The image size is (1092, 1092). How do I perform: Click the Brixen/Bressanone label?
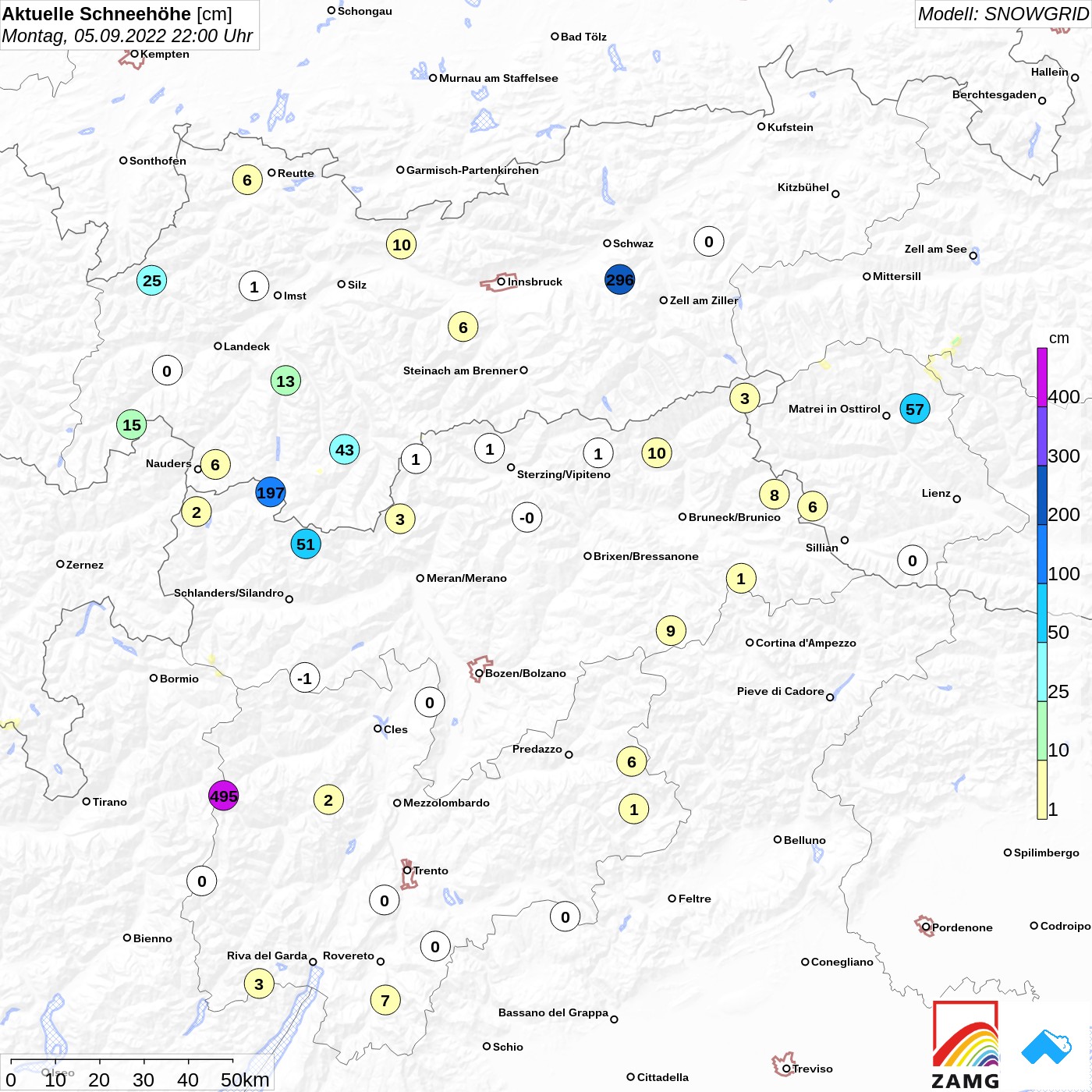(x=646, y=556)
